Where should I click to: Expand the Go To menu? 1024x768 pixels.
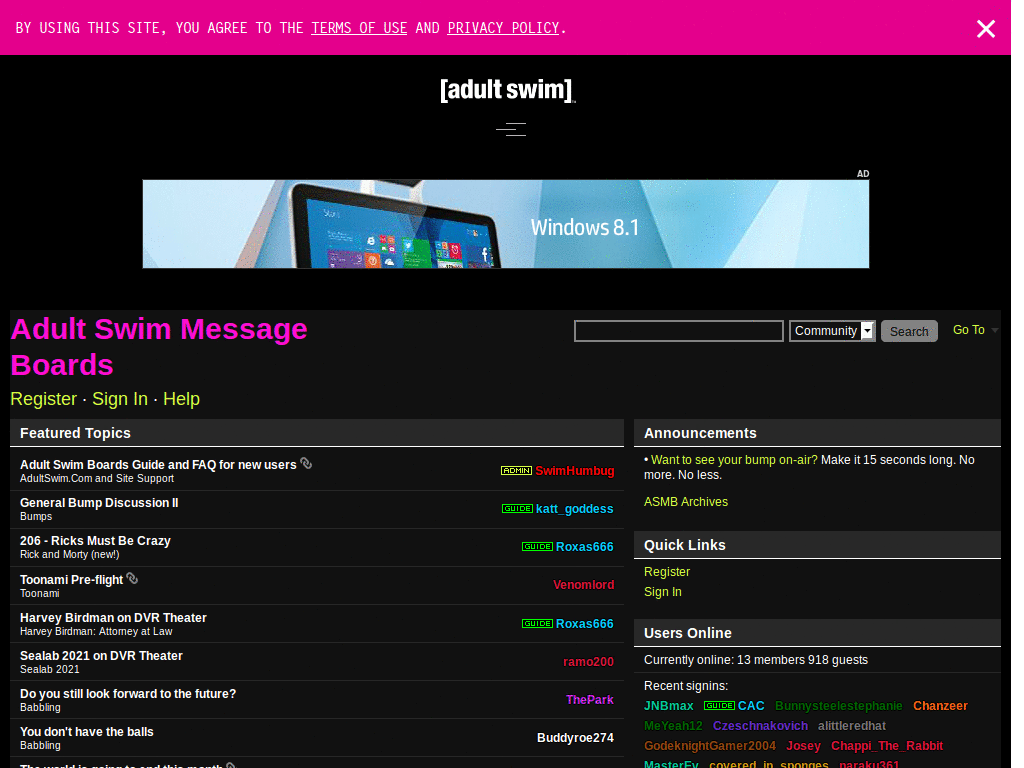(975, 330)
